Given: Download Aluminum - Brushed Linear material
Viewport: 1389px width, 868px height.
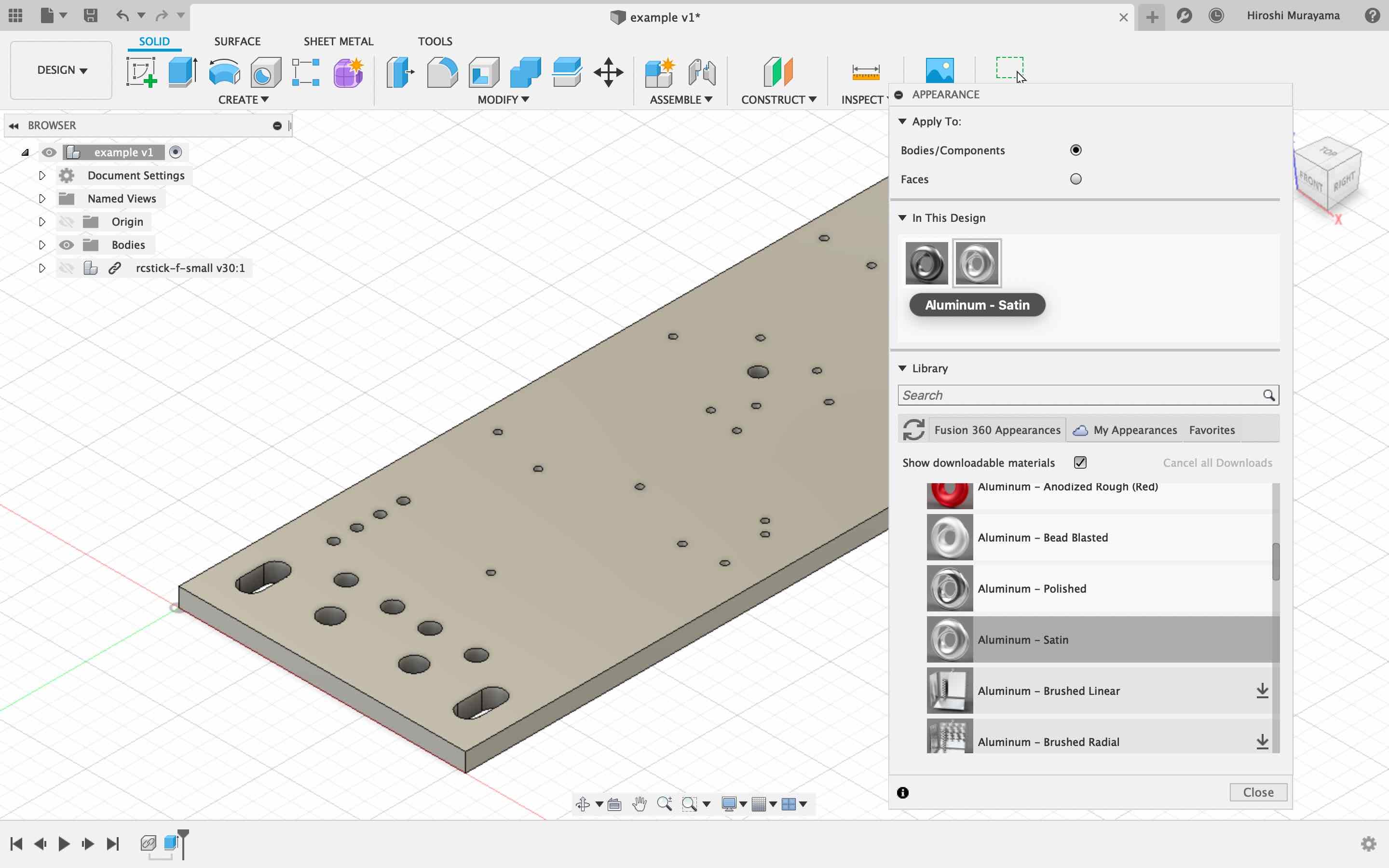Looking at the screenshot, I should 1262,691.
